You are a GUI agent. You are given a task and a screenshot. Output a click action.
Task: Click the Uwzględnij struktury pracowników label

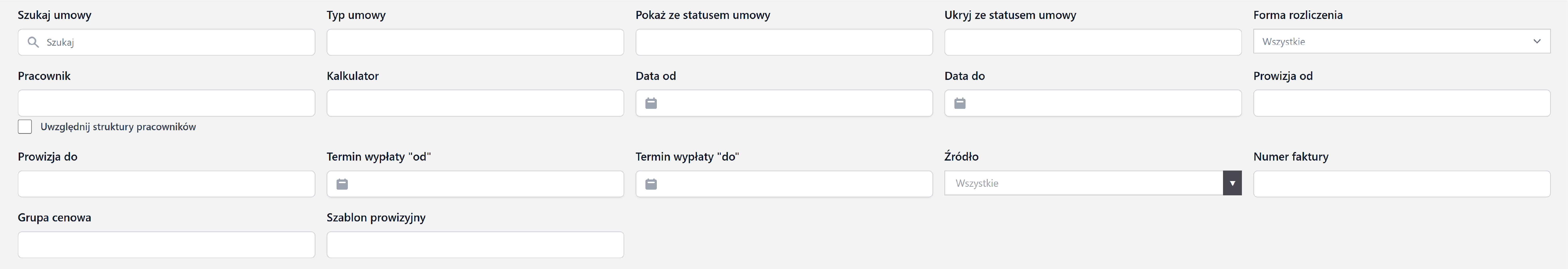pyautogui.click(x=118, y=127)
